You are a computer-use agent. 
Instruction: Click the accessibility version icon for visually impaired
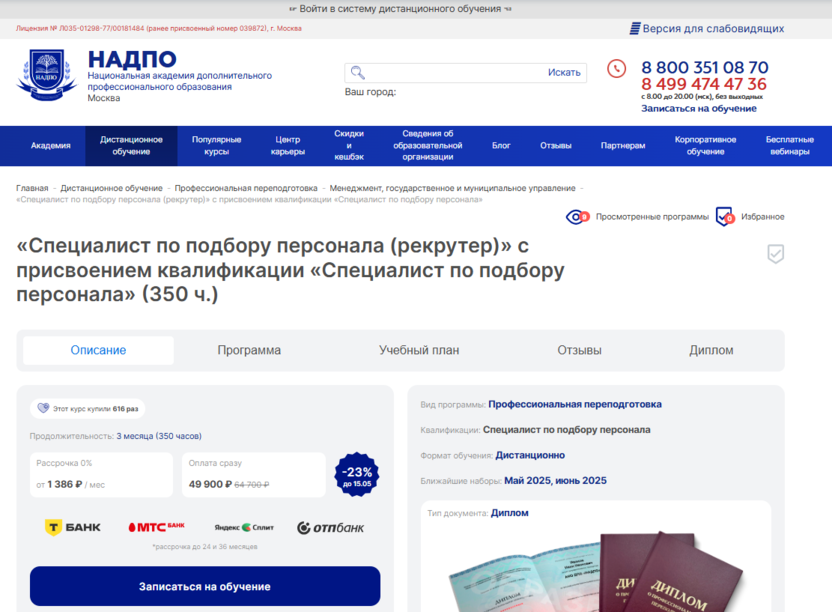[635, 29]
